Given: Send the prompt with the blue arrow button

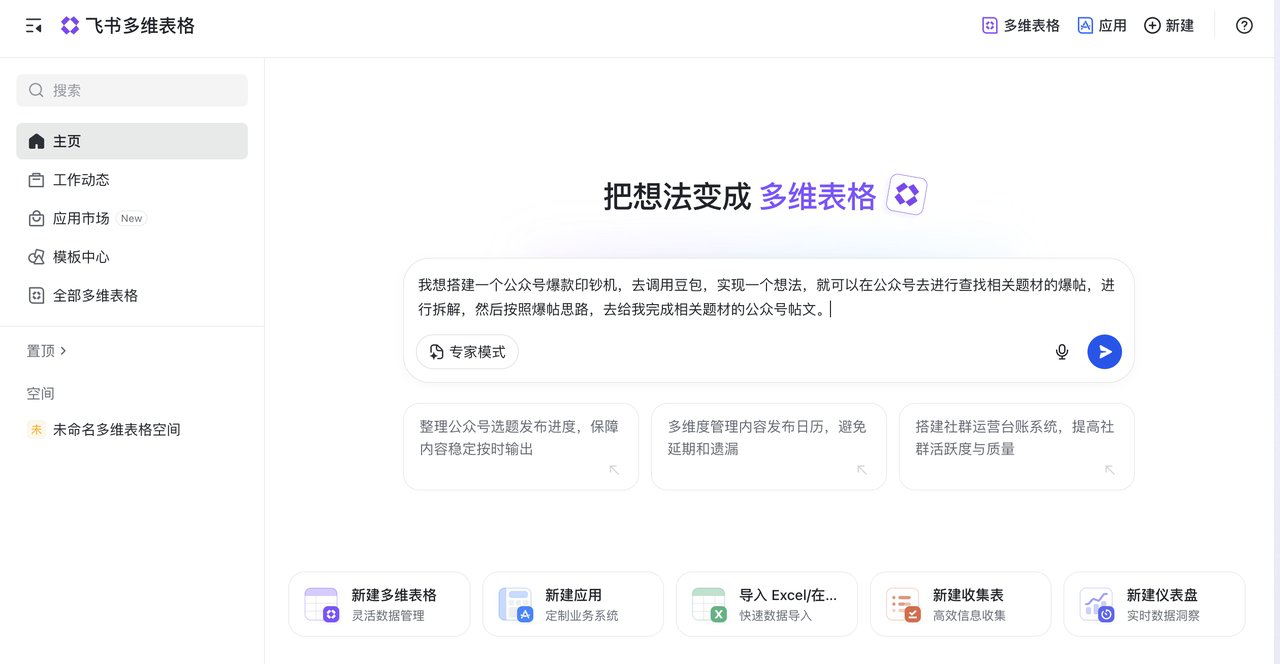Looking at the screenshot, I should click(1104, 352).
